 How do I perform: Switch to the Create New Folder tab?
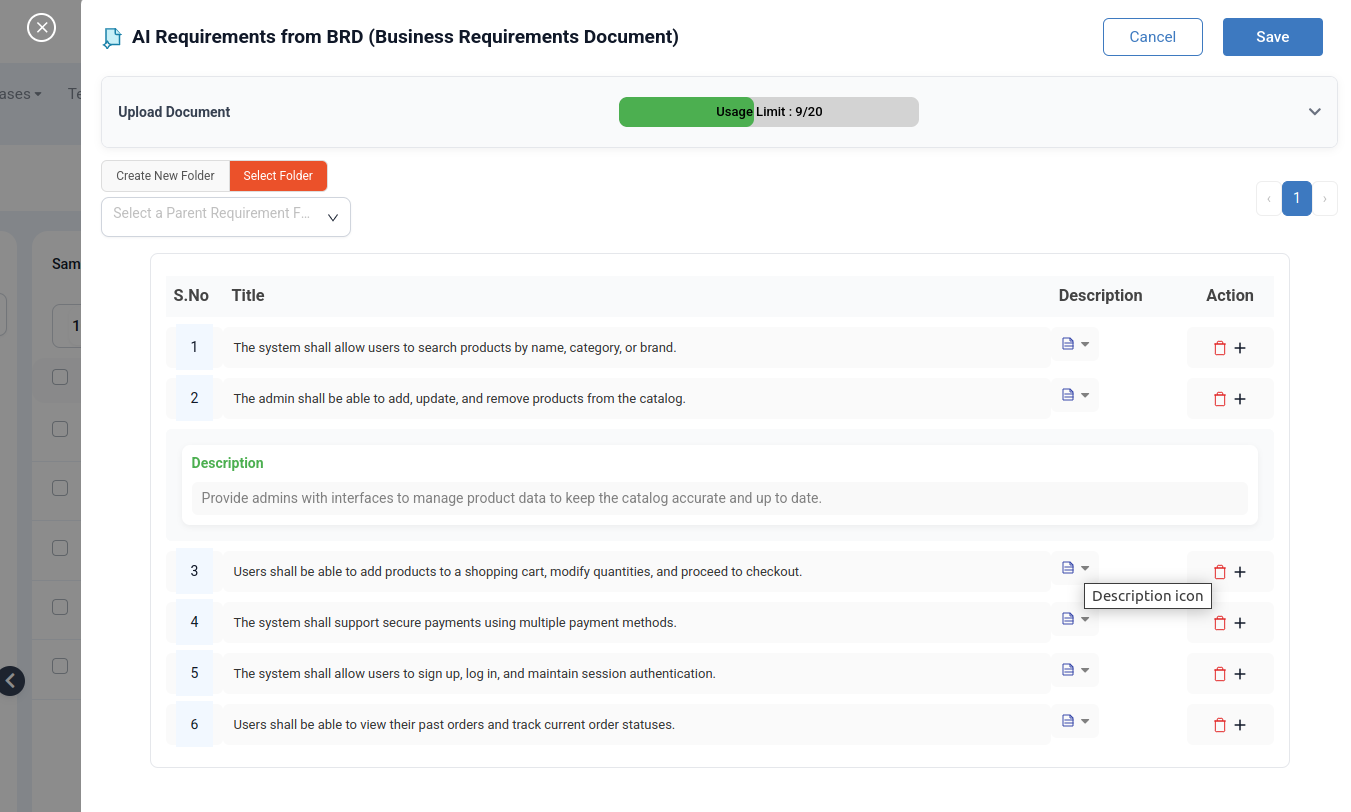point(165,176)
